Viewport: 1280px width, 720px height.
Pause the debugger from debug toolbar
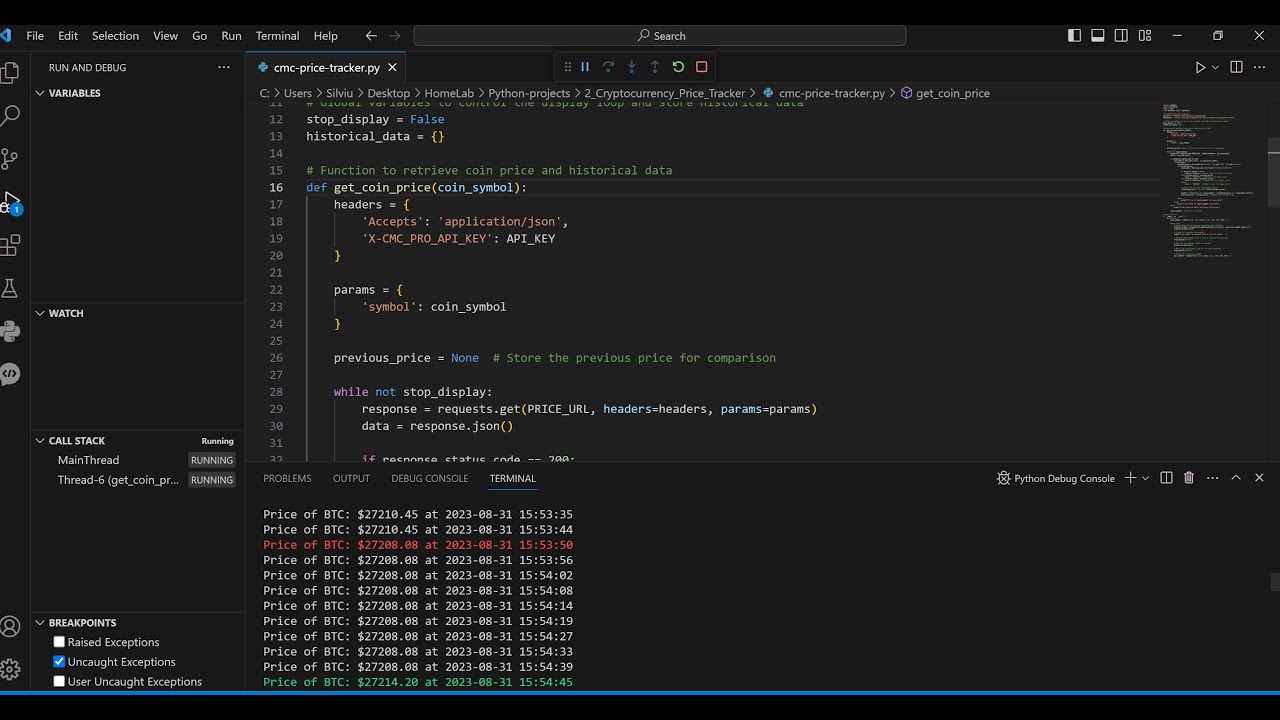pyautogui.click(x=585, y=67)
